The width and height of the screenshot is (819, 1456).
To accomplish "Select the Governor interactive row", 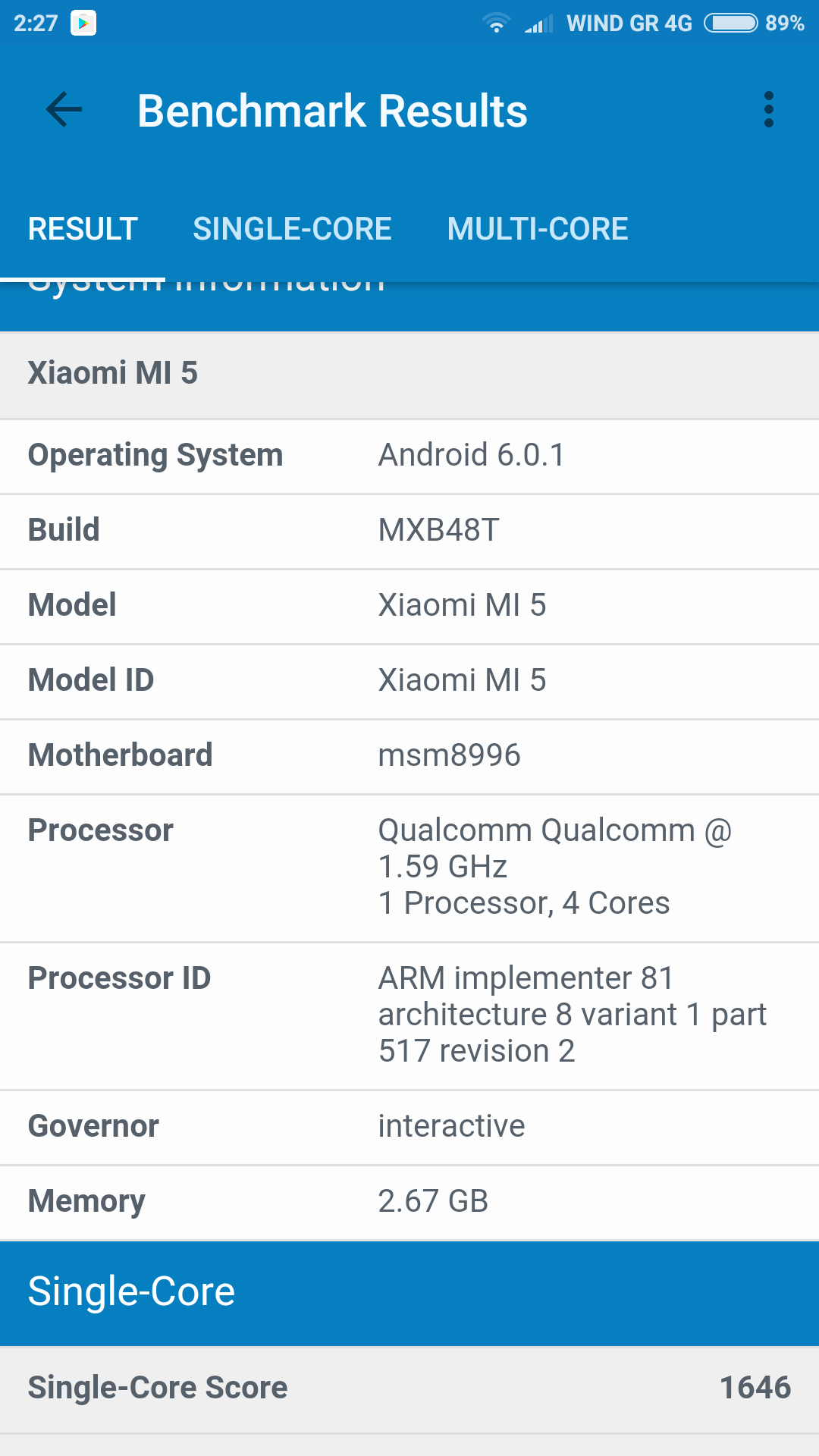I will click(x=409, y=1127).
